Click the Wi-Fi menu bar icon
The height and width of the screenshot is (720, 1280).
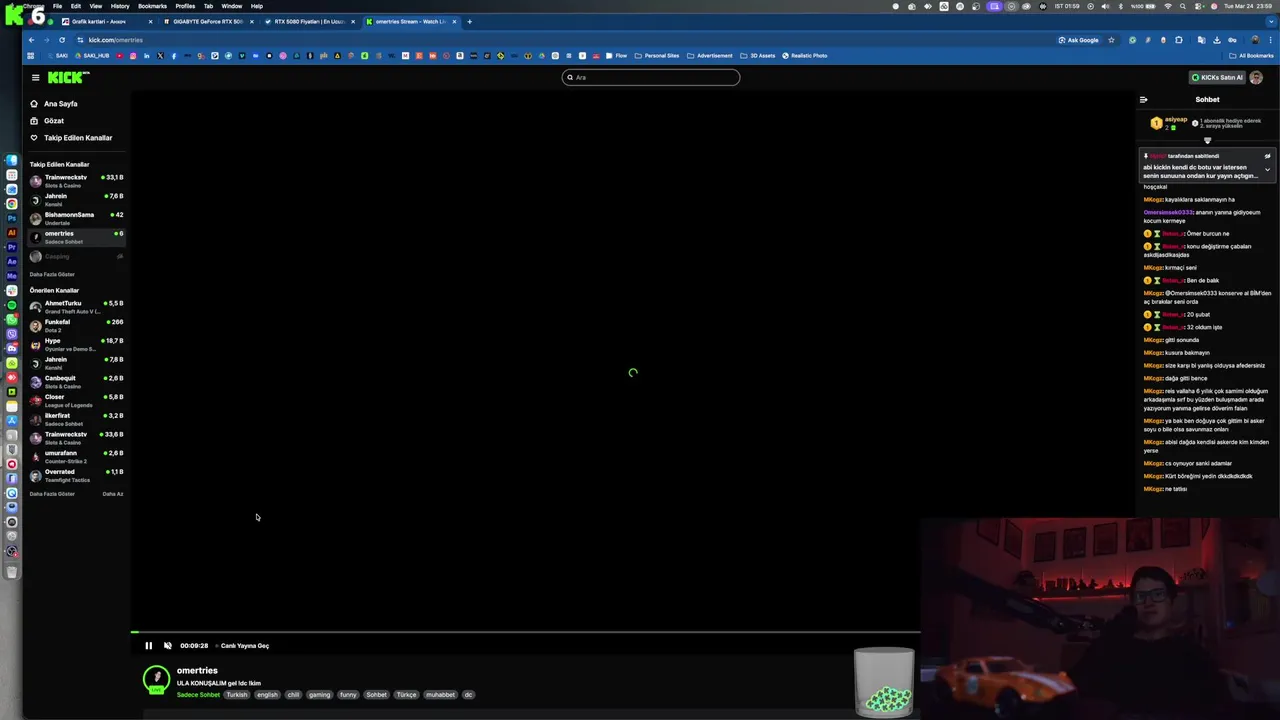(x=1168, y=6)
